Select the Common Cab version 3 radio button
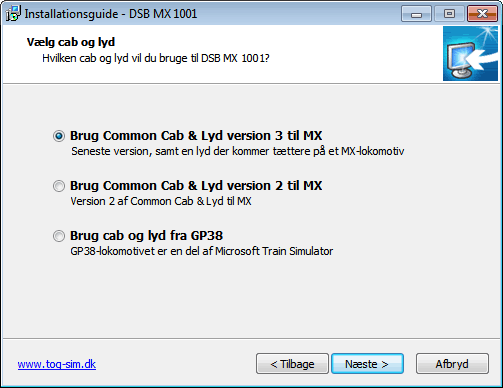The image size is (503, 388). 59,136
